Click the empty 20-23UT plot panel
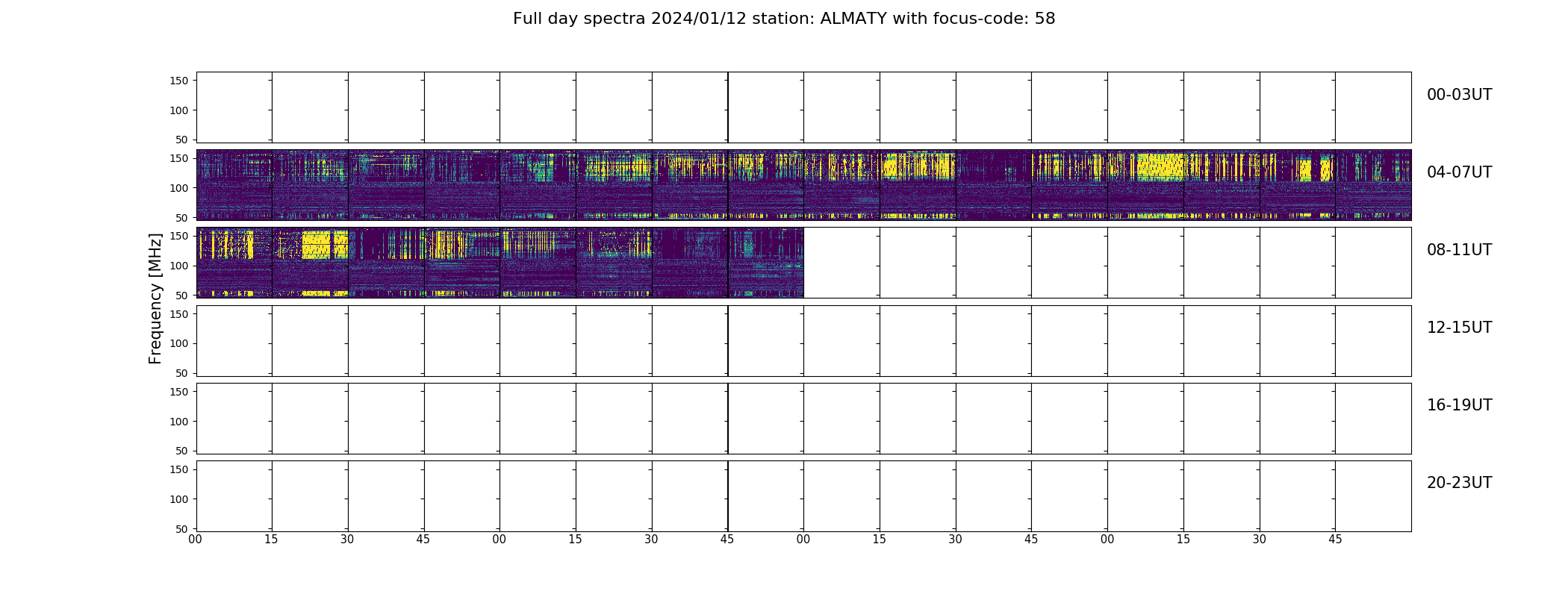The width and height of the screenshot is (1568, 597). click(x=803, y=496)
